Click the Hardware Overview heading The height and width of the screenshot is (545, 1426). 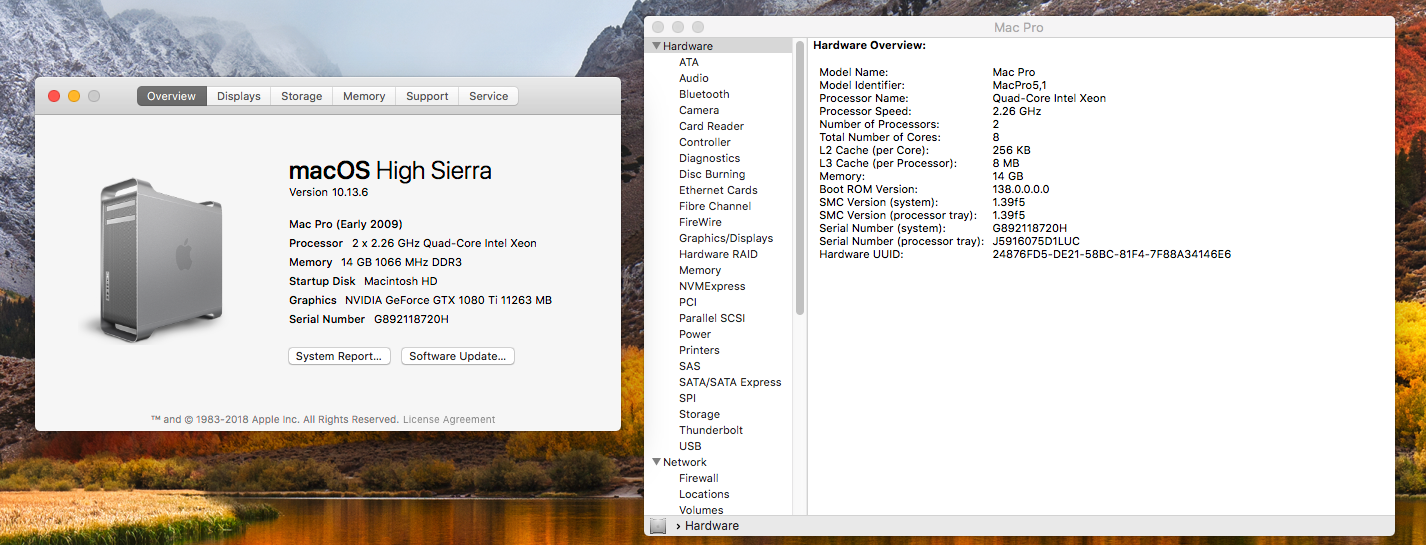pyautogui.click(x=870, y=45)
